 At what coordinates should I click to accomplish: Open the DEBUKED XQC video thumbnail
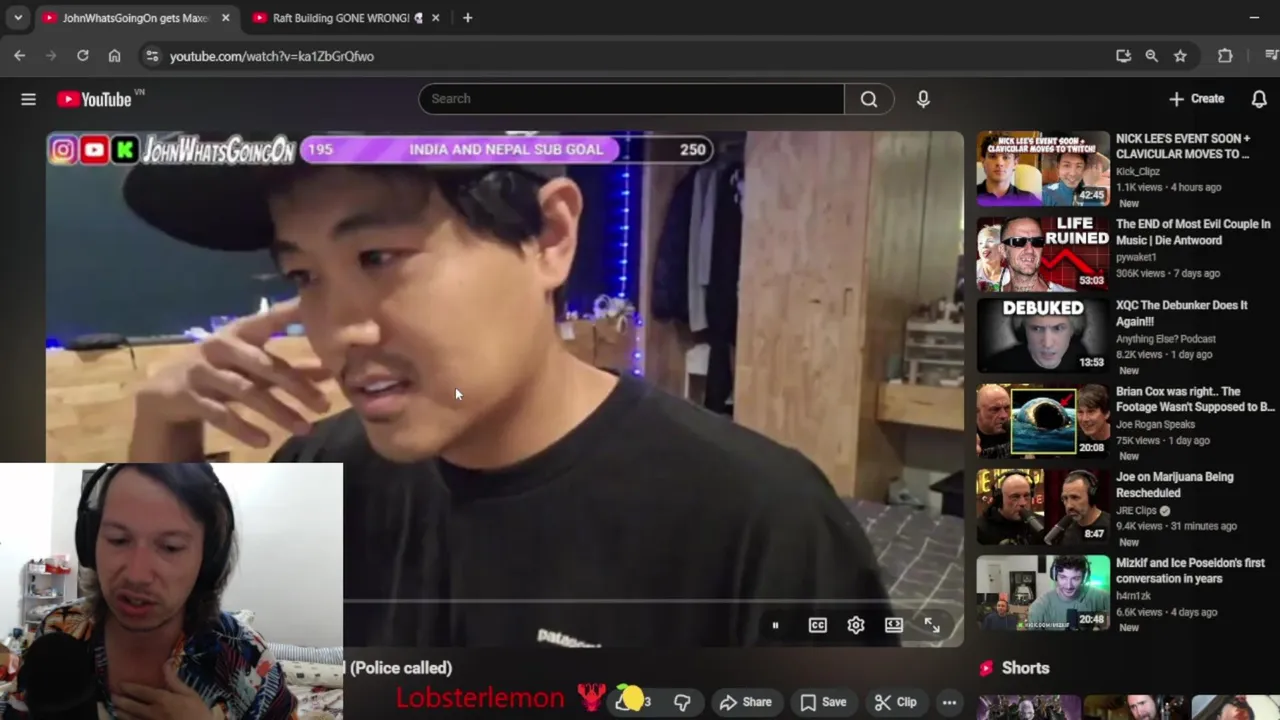(1043, 335)
